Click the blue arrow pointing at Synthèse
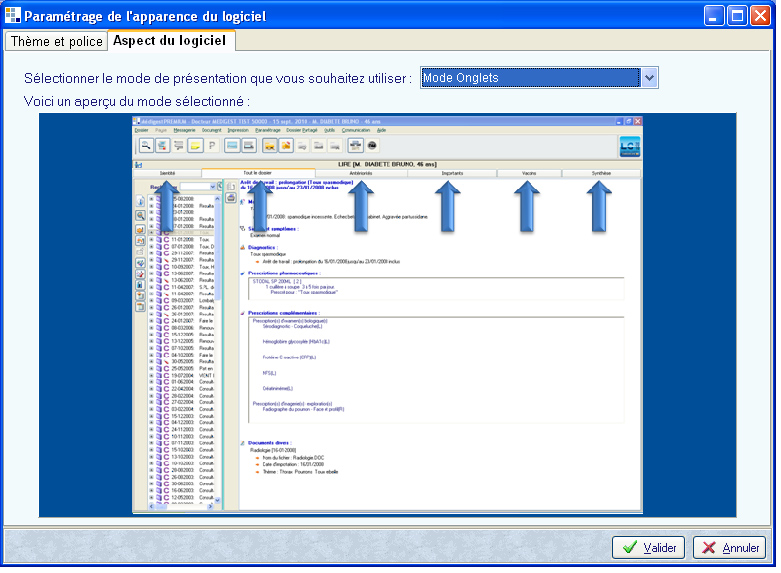 coord(601,205)
